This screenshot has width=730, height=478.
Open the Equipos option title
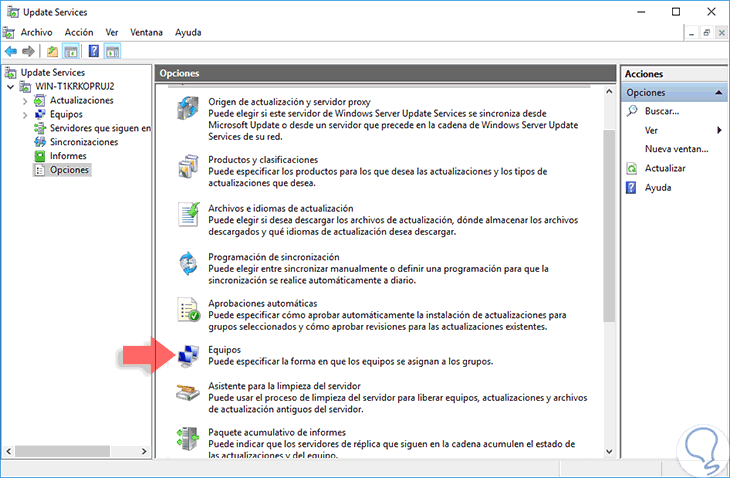pyautogui.click(x=224, y=350)
